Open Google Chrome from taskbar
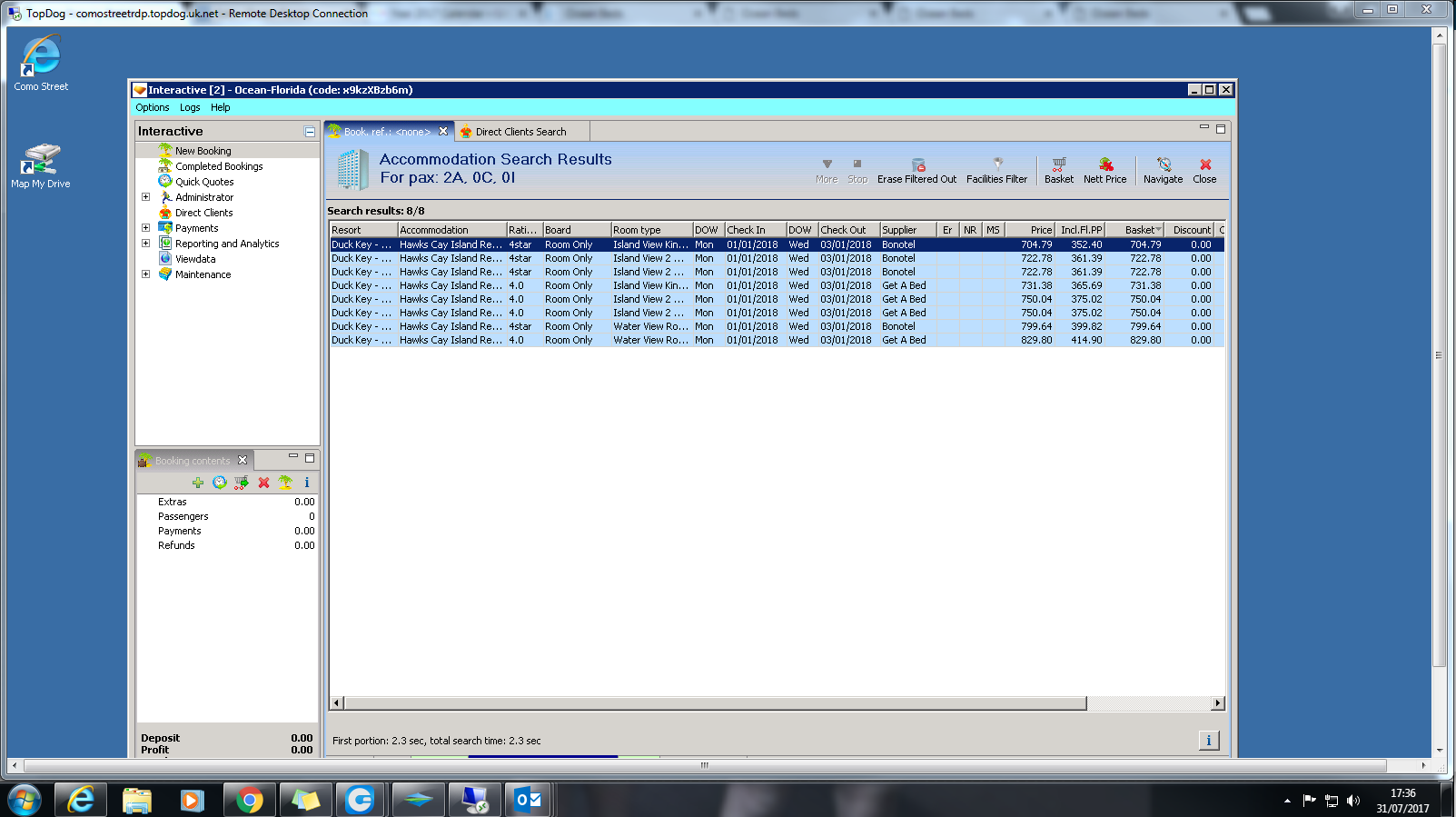 [x=249, y=800]
